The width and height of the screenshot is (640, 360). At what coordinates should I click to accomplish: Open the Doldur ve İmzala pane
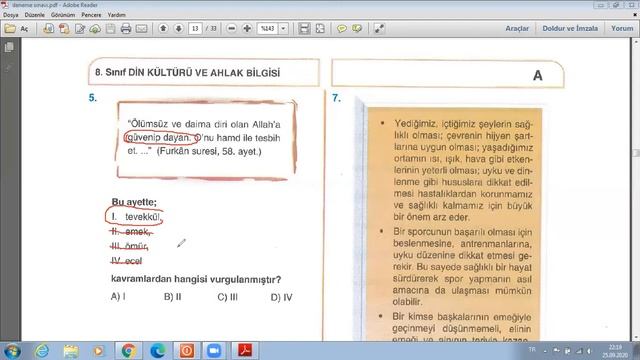tap(570, 29)
